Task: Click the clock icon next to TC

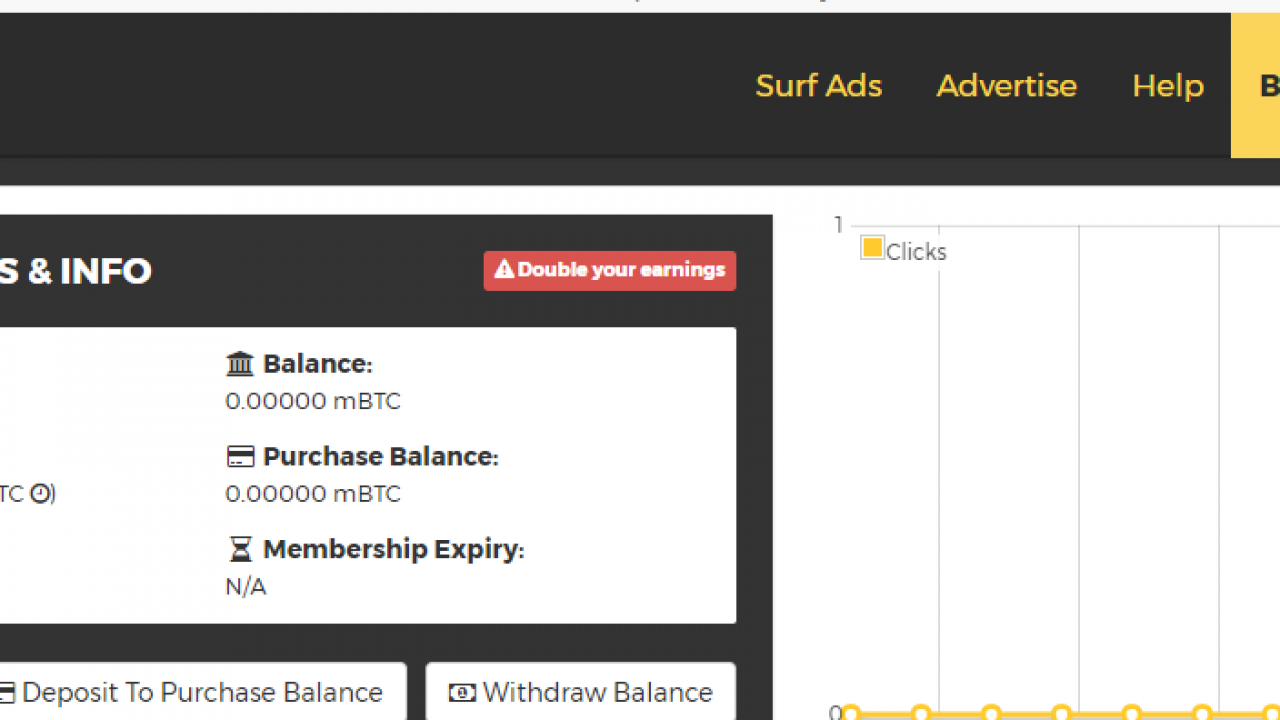Action: coord(40,493)
